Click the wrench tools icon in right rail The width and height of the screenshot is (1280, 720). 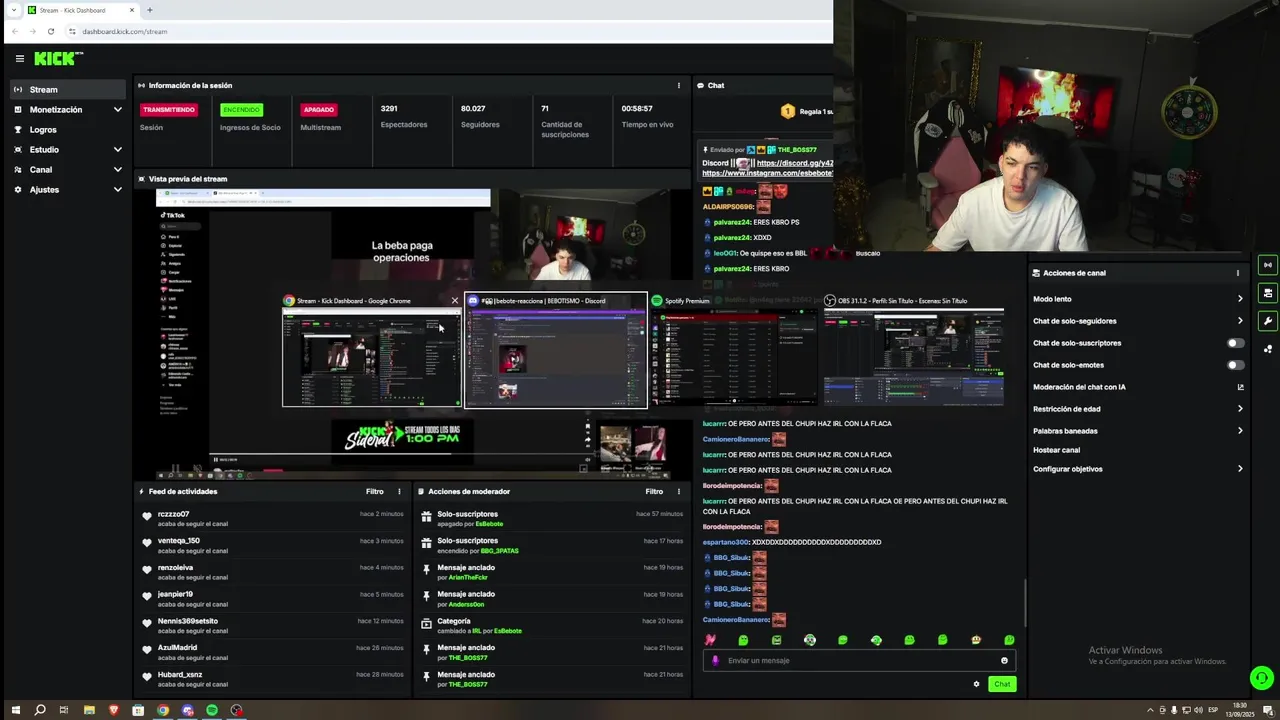[1268, 321]
